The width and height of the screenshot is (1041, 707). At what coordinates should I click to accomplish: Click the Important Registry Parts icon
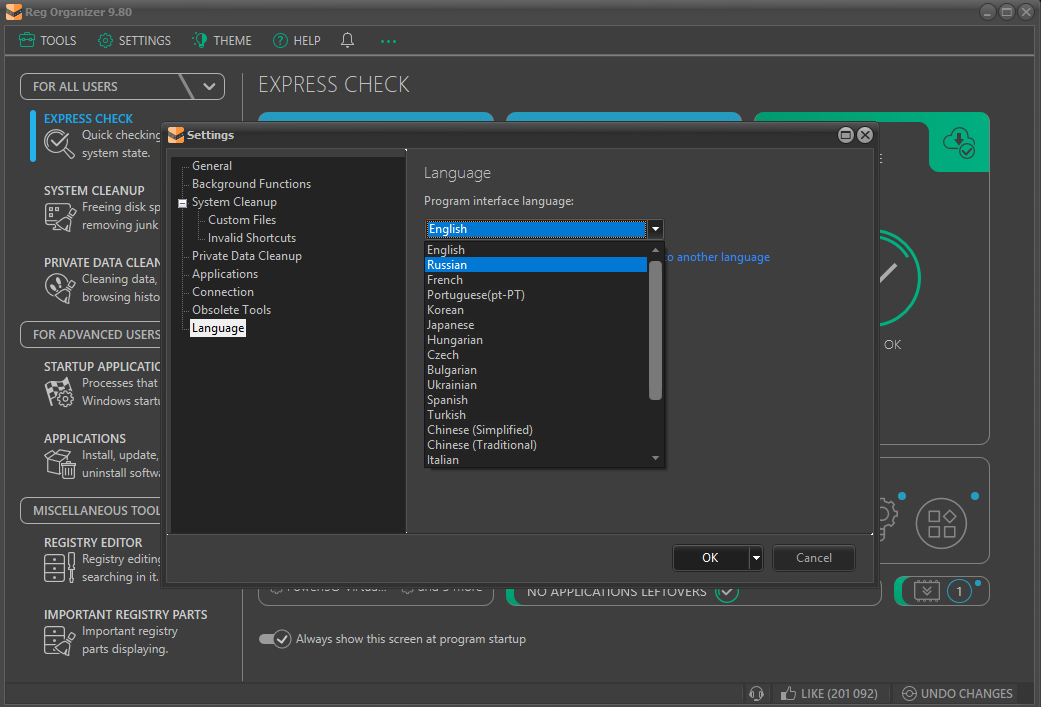[x=60, y=640]
